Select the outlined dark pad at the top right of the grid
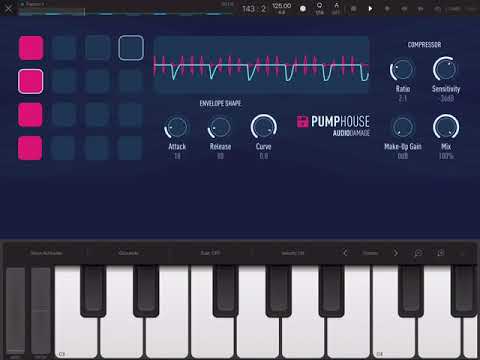The image size is (480, 360). [x=131, y=48]
